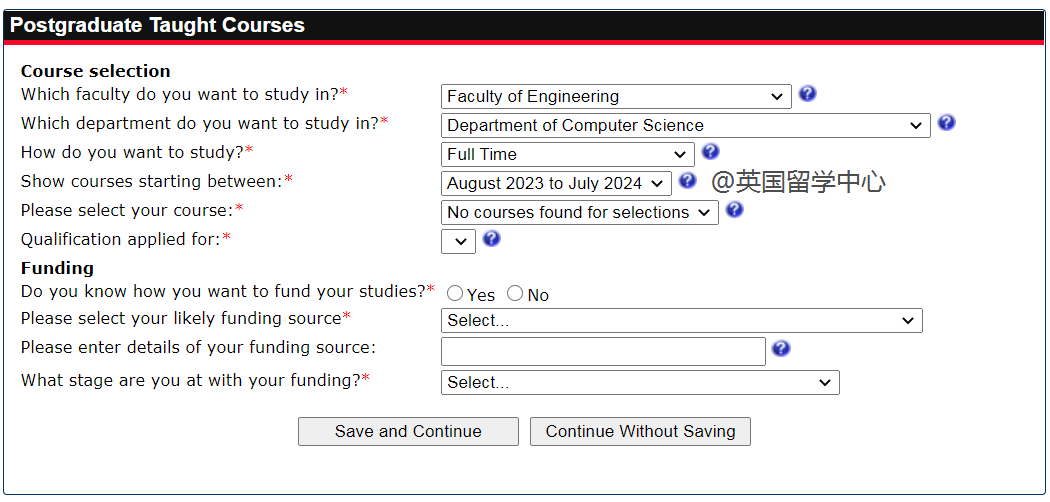Select Yes for knowing funding

tap(456, 294)
